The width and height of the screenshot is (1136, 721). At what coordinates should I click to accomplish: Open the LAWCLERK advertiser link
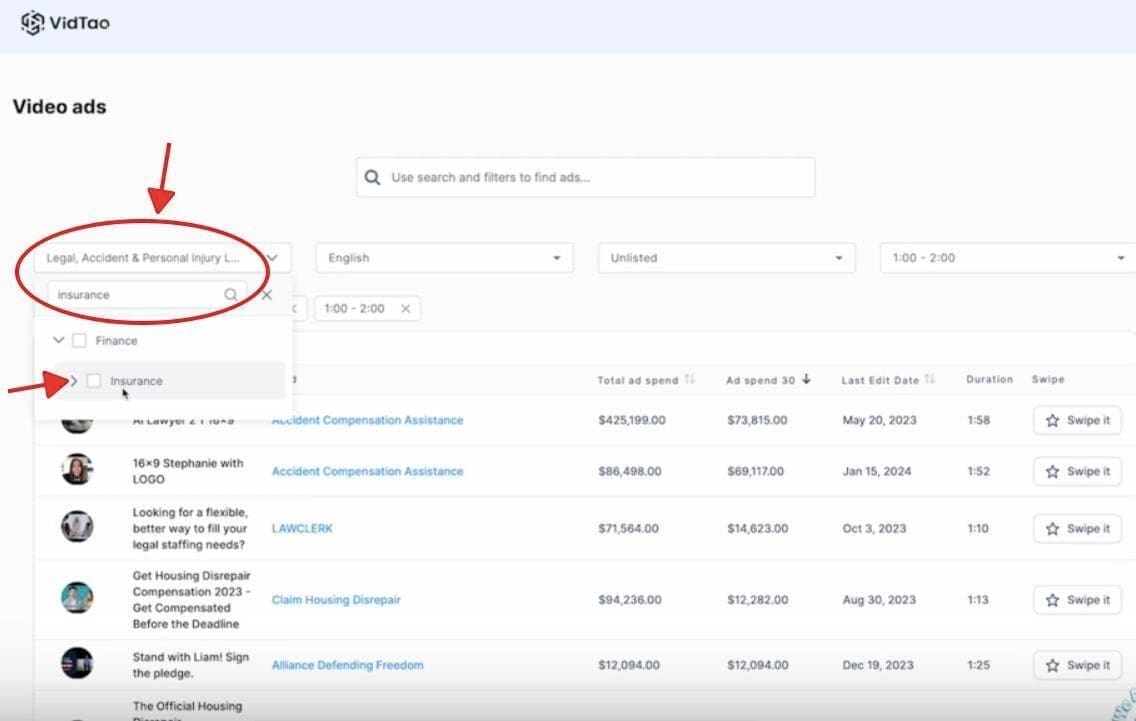tap(302, 528)
